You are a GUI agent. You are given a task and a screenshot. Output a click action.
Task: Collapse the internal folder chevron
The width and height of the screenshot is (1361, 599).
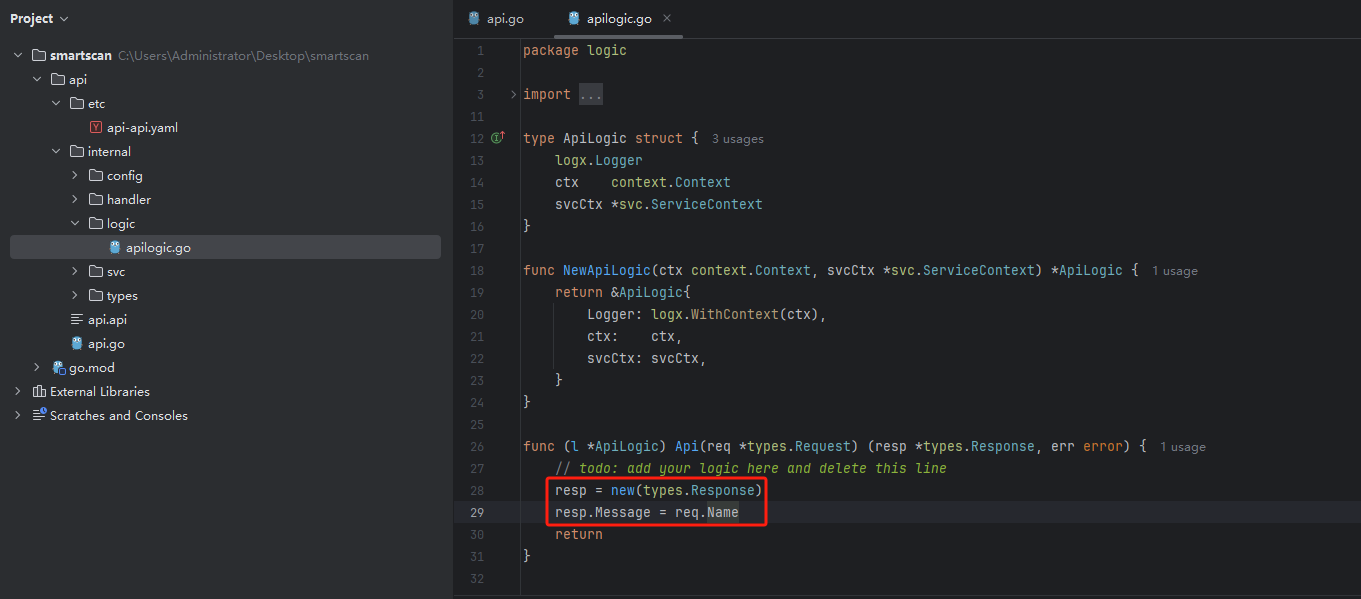(x=56, y=152)
